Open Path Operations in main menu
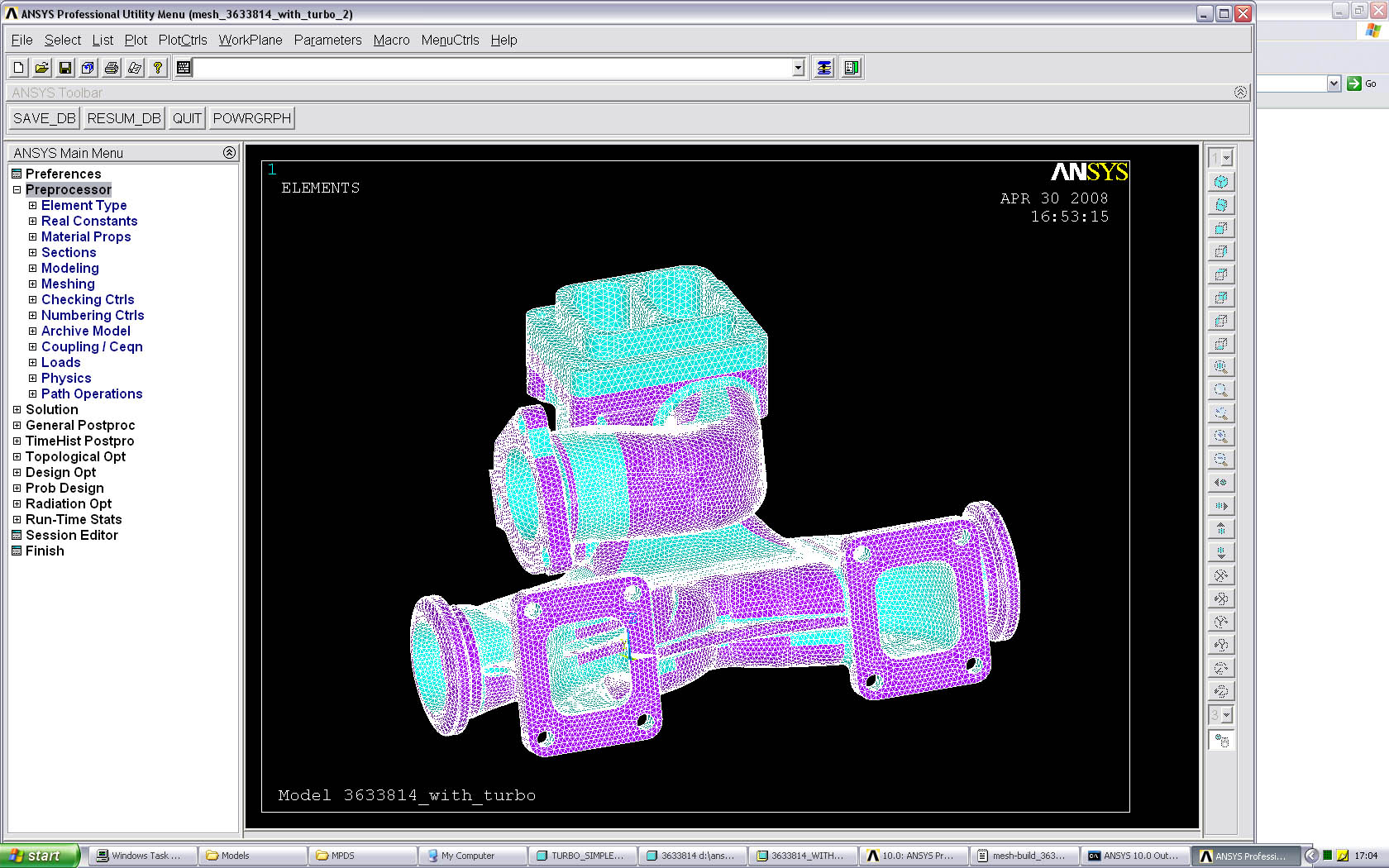The image size is (1389, 868). pos(92,393)
